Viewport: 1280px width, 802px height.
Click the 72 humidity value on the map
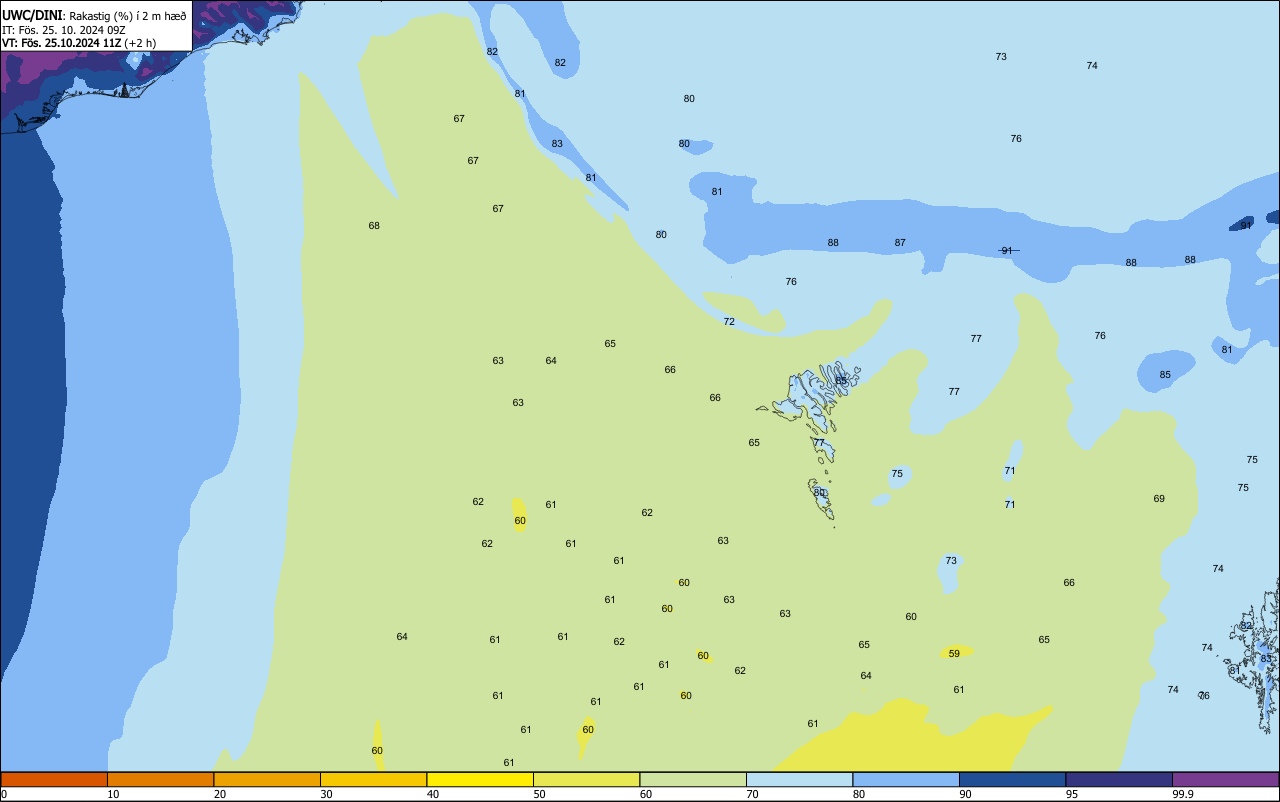click(729, 321)
